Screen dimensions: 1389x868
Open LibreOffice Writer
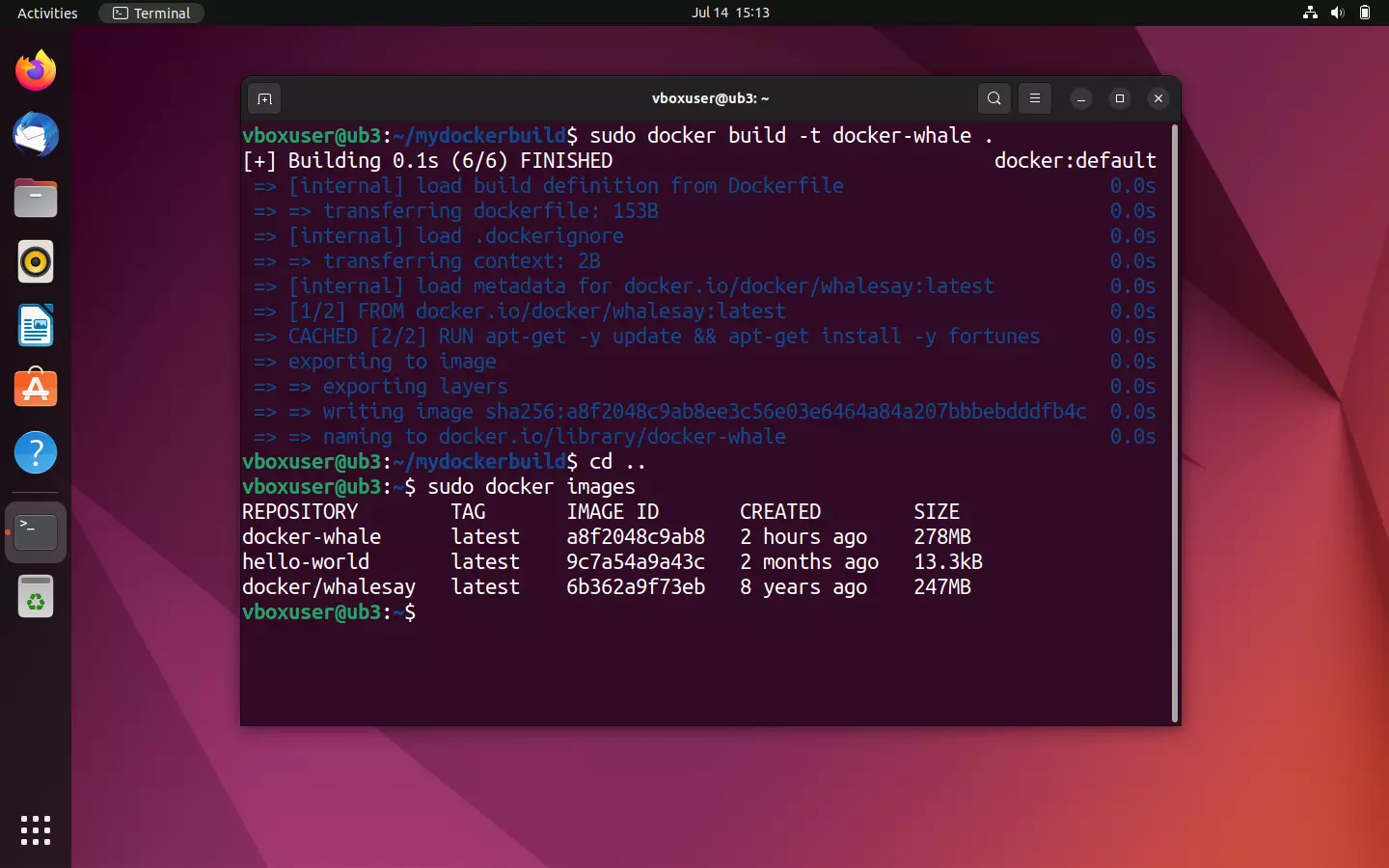click(35, 325)
